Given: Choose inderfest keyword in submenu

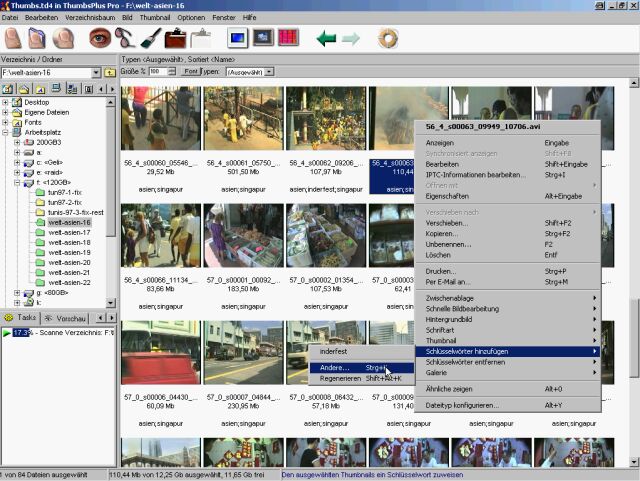Looking at the screenshot, I should coord(362,352).
